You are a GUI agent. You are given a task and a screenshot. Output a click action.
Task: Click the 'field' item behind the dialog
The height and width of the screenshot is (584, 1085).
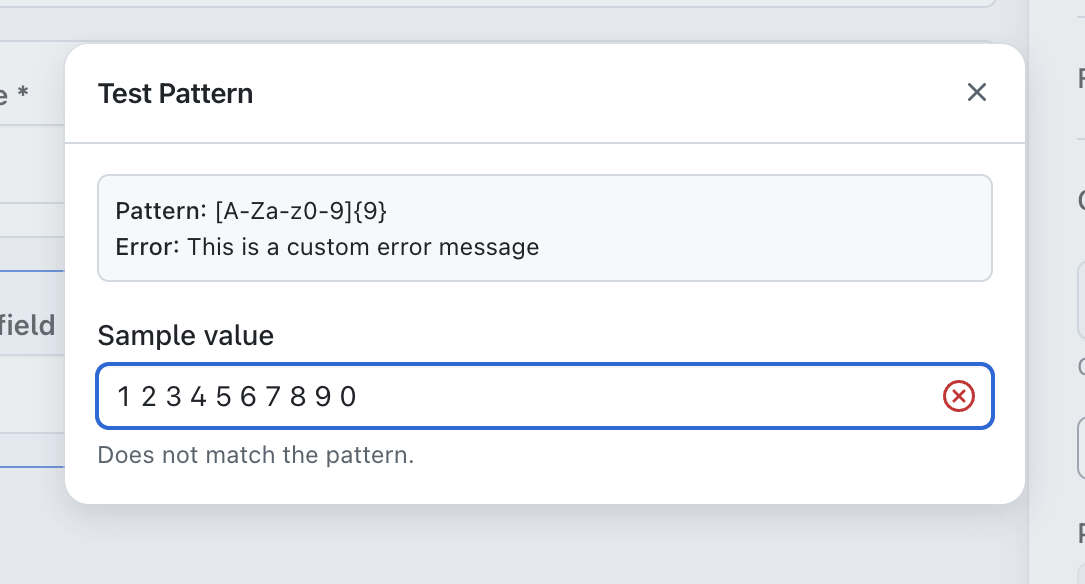coord(28,325)
